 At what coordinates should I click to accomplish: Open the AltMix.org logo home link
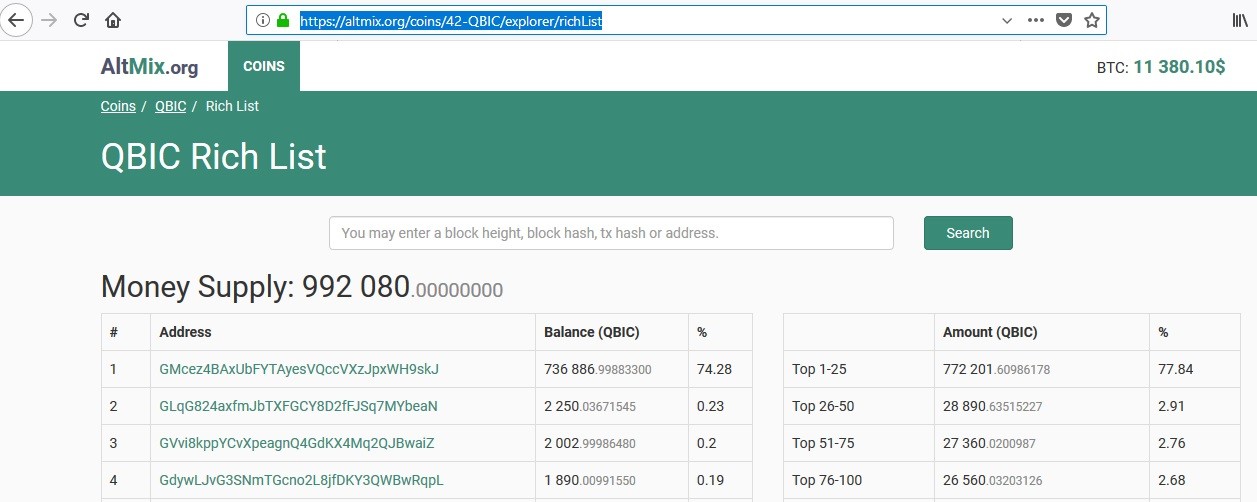149,67
